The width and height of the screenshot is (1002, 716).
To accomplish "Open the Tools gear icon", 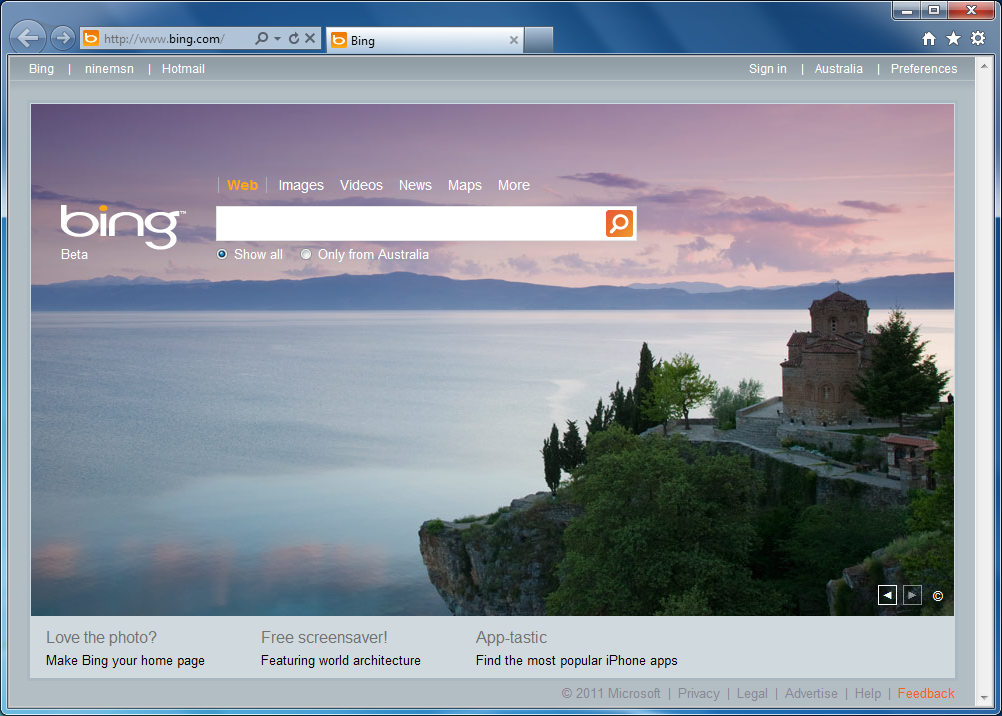I will tap(978, 38).
